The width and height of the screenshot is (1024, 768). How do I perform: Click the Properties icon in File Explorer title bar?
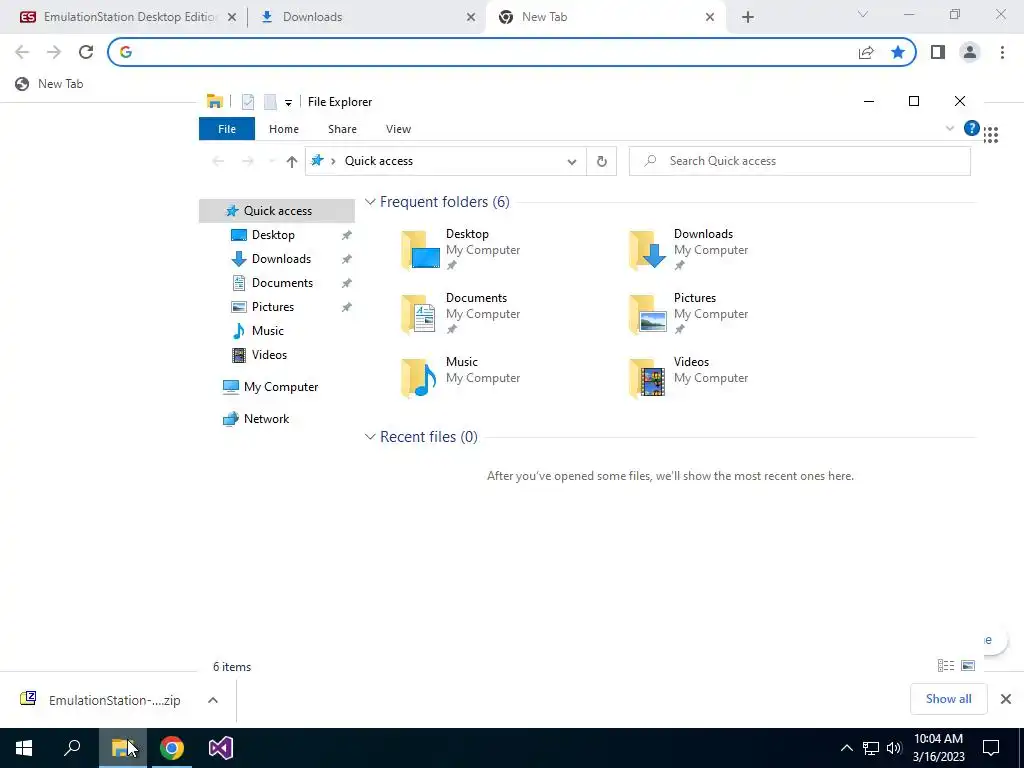pyautogui.click(x=248, y=102)
